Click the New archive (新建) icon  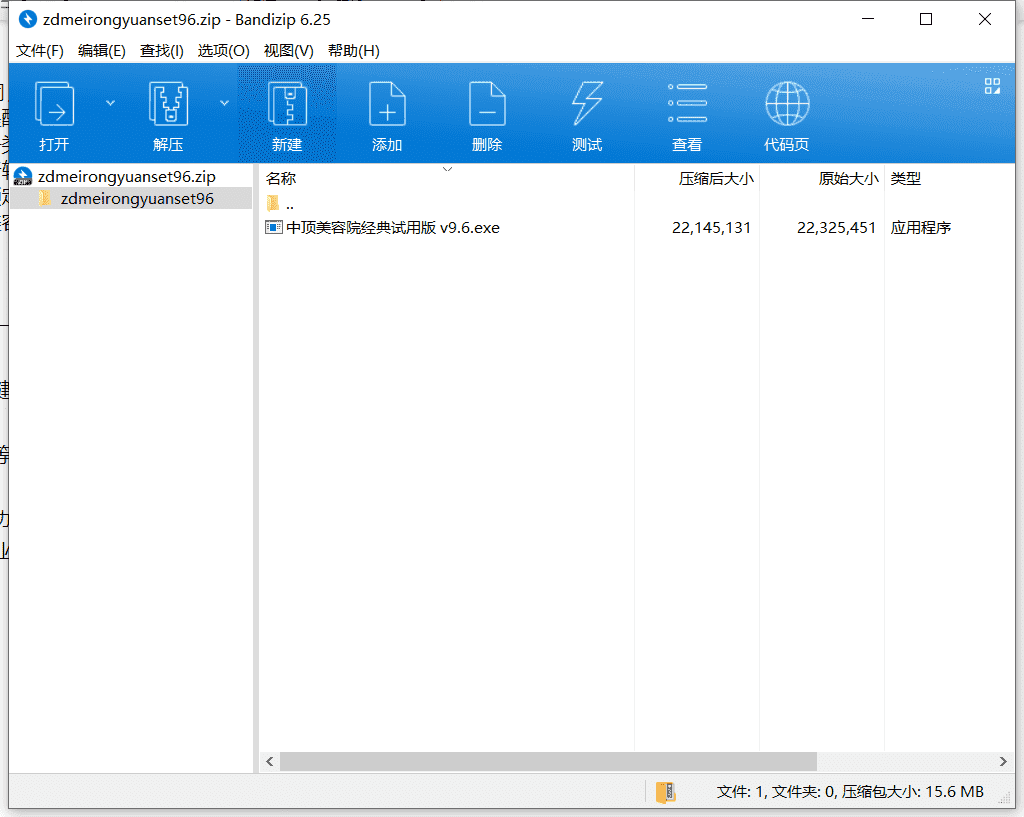pyautogui.click(x=287, y=104)
